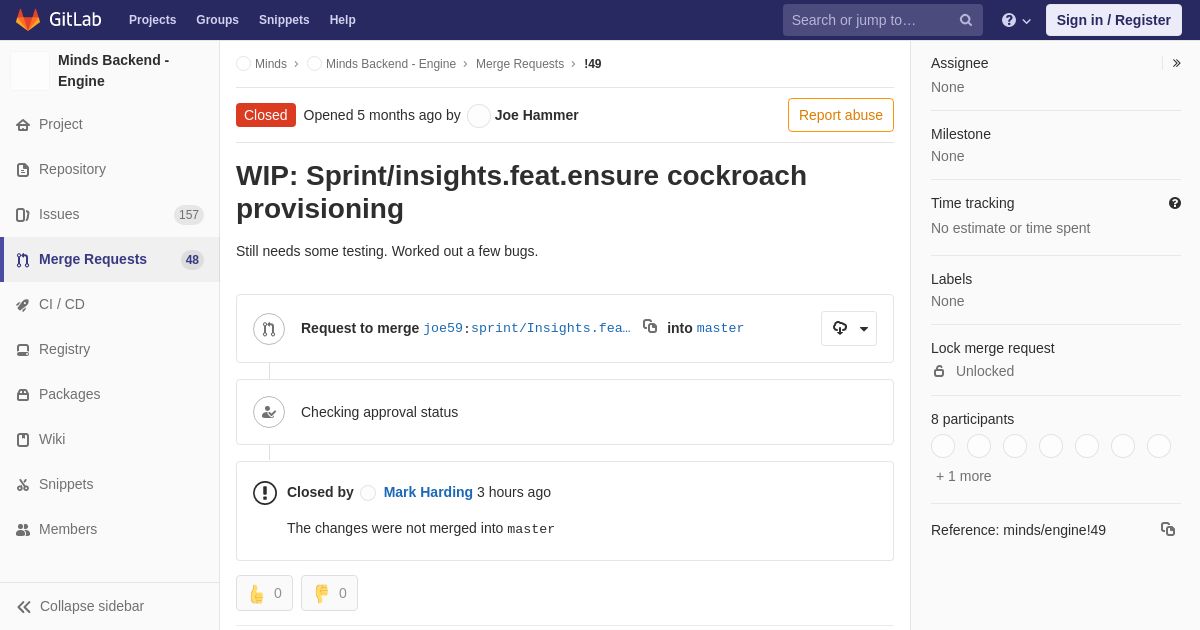The image size is (1200, 630).
Task: Open the Groups menu in navbar
Action: [x=217, y=20]
